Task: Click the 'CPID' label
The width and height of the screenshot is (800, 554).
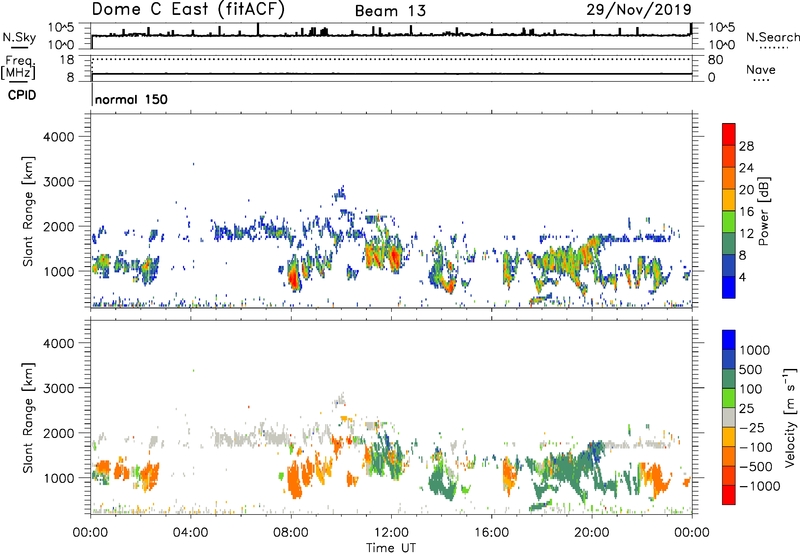Action: pos(22,95)
